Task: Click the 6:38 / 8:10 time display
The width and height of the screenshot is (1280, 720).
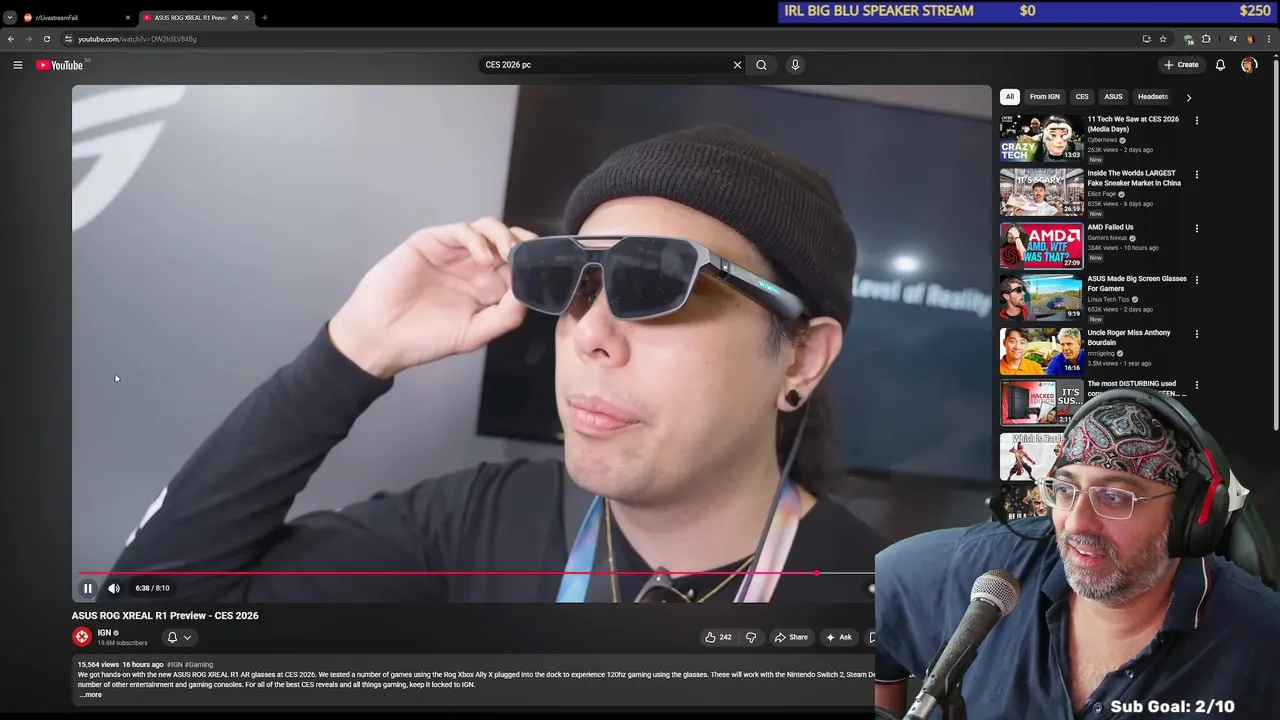Action: tap(152, 588)
